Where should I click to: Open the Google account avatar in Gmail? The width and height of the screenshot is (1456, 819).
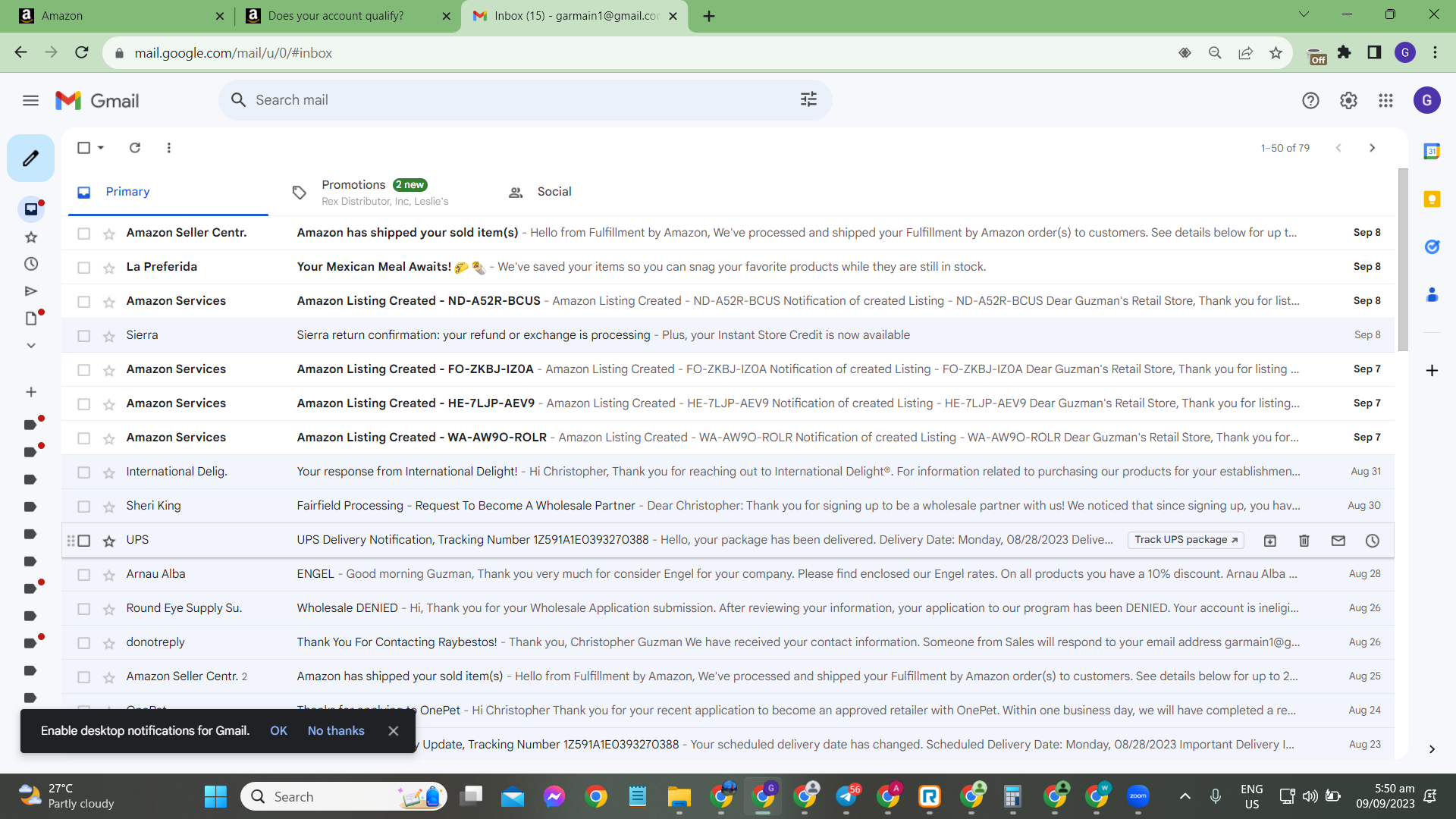pyautogui.click(x=1426, y=100)
